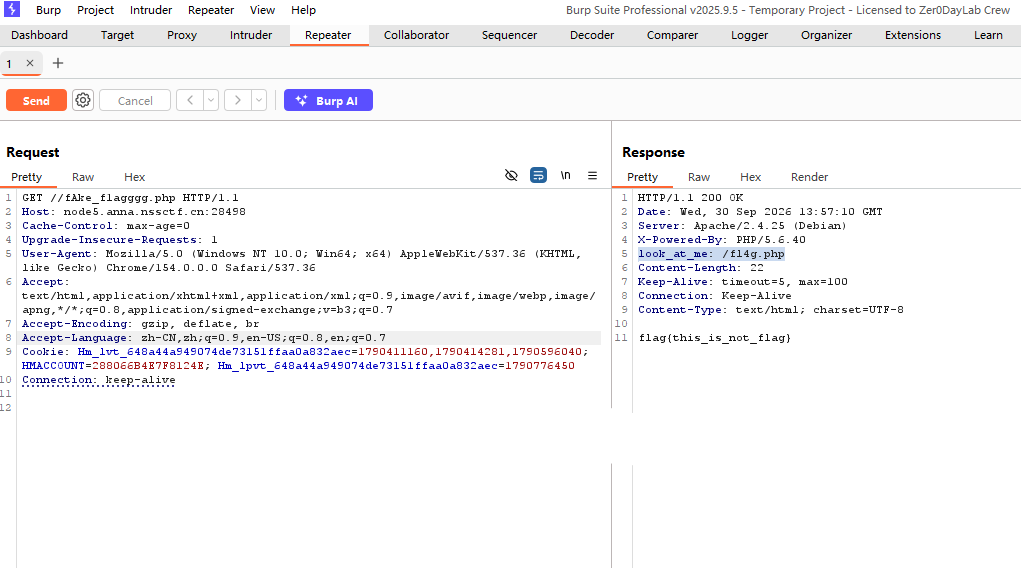Click the X-Powered-By: PHP/5.6.40 header
This screenshot has height=568, width=1021.
[721, 240]
